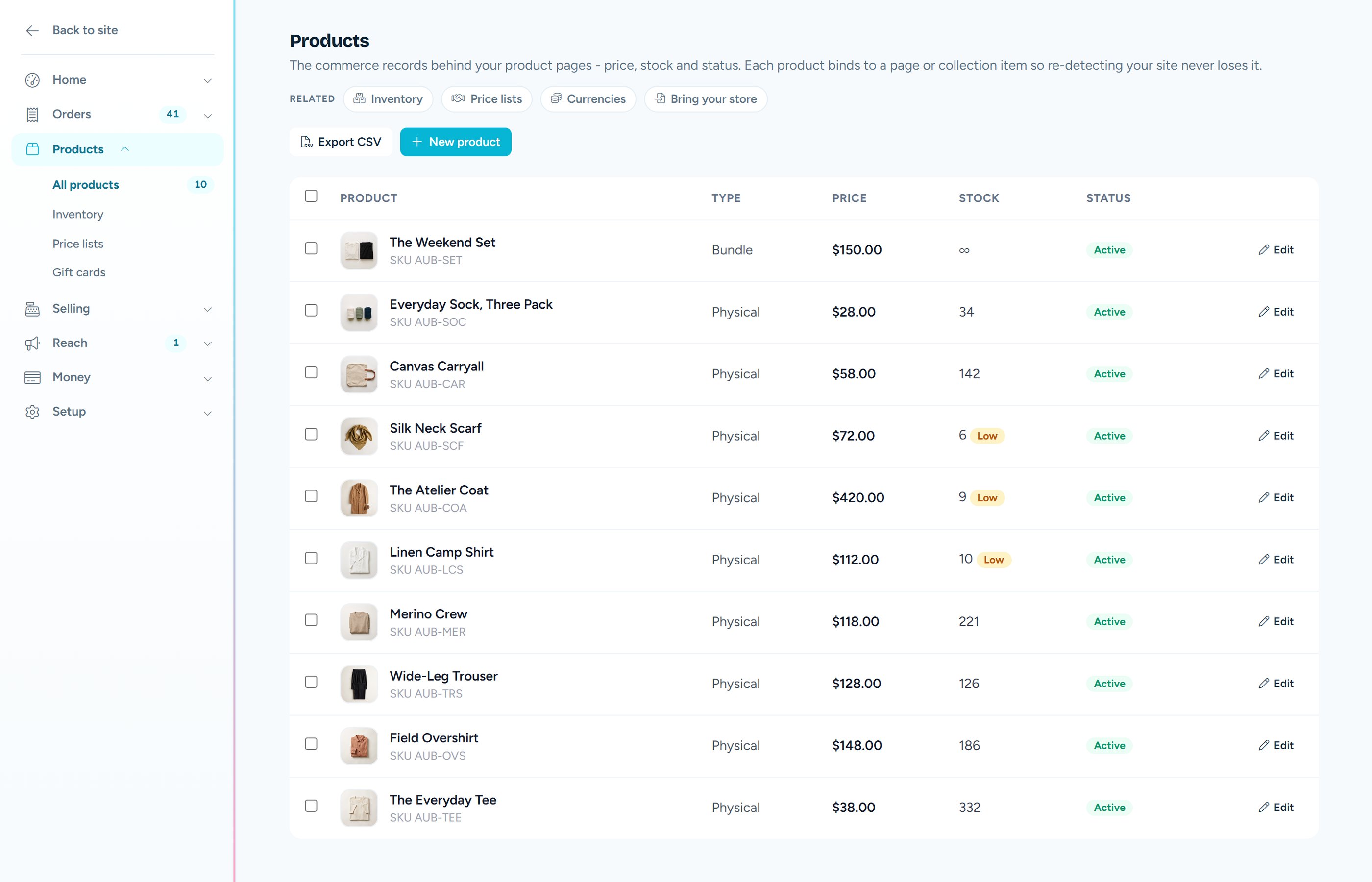Viewport: 1372px width, 882px height.
Task: Expand the Reach section chevron
Action: (208, 343)
